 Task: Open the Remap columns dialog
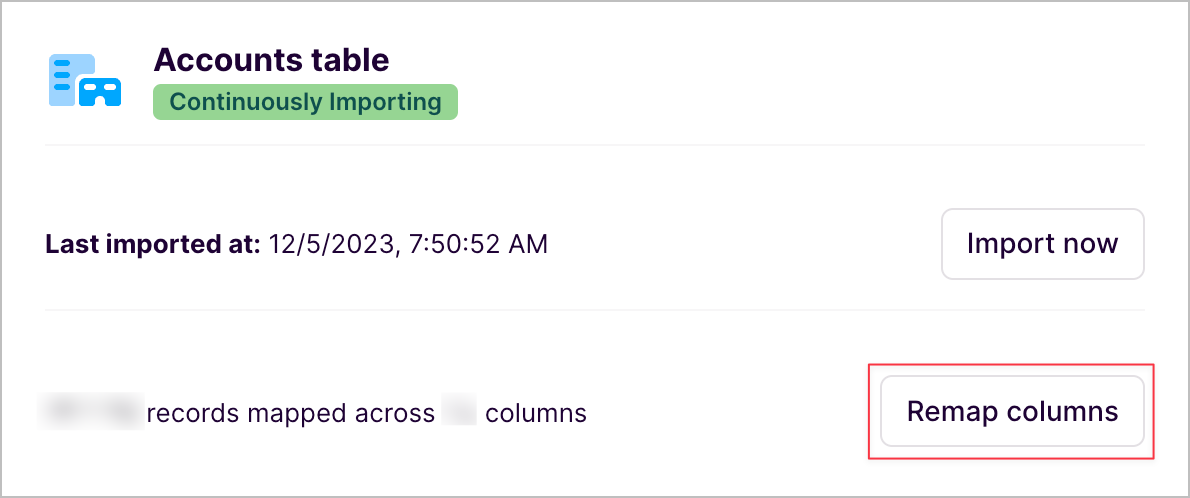(1012, 411)
